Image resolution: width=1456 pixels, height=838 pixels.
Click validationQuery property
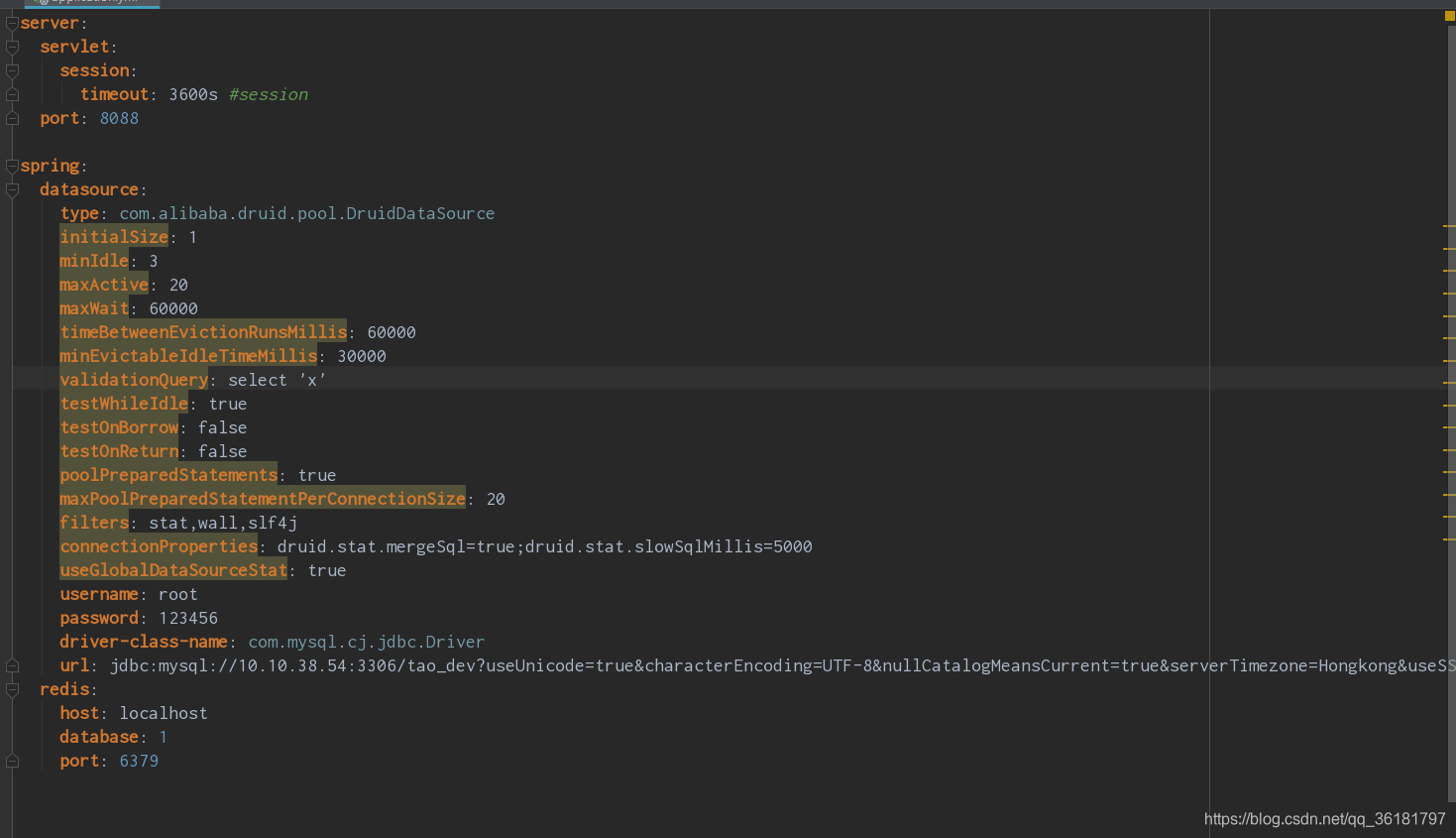click(x=134, y=380)
